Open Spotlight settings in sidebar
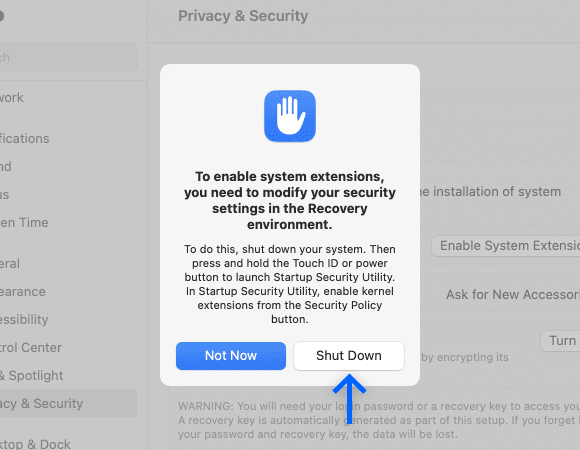 [x=31, y=375]
